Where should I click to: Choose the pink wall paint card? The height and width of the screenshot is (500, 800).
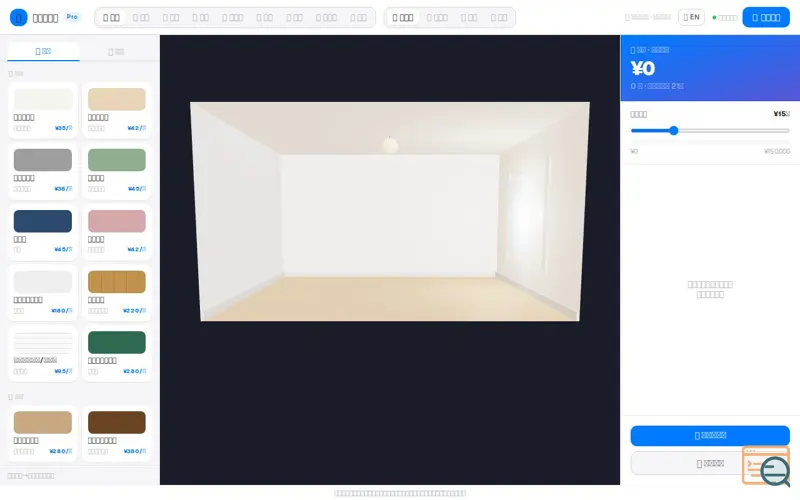[x=117, y=232]
